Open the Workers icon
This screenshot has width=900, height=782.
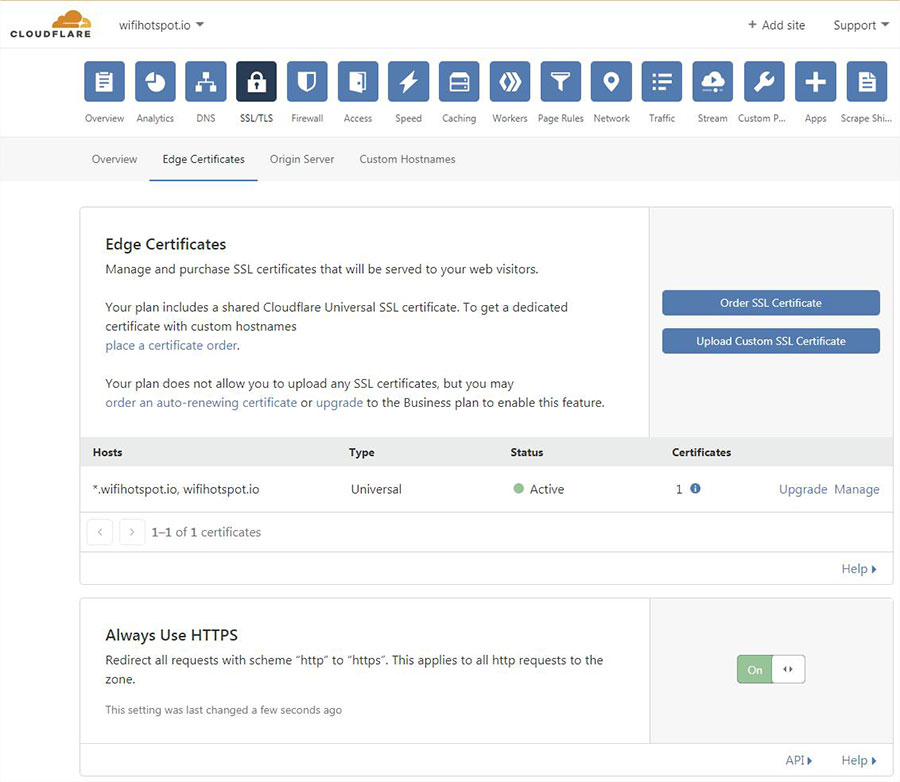click(510, 82)
